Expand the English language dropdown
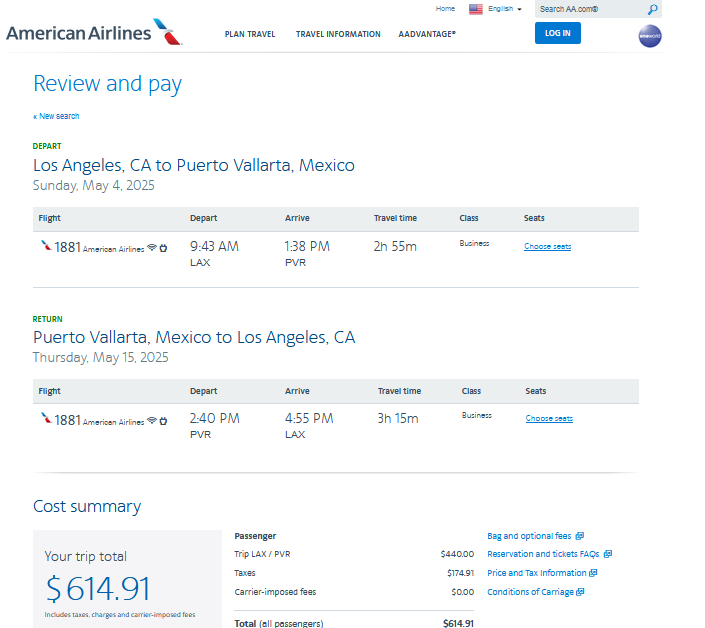This screenshot has height=628, width=705. [x=505, y=9]
